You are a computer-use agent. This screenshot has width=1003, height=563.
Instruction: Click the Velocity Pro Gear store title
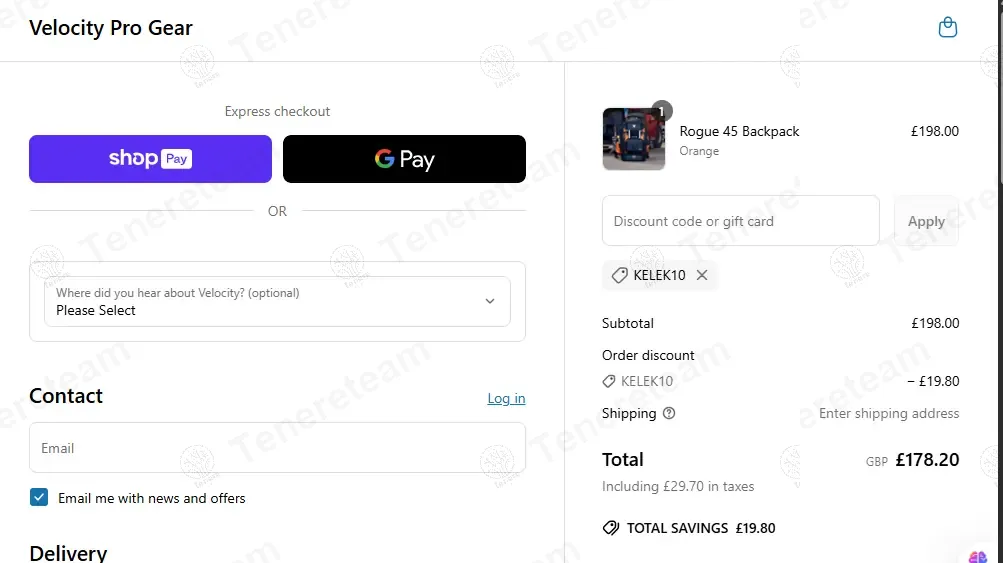pos(111,28)
